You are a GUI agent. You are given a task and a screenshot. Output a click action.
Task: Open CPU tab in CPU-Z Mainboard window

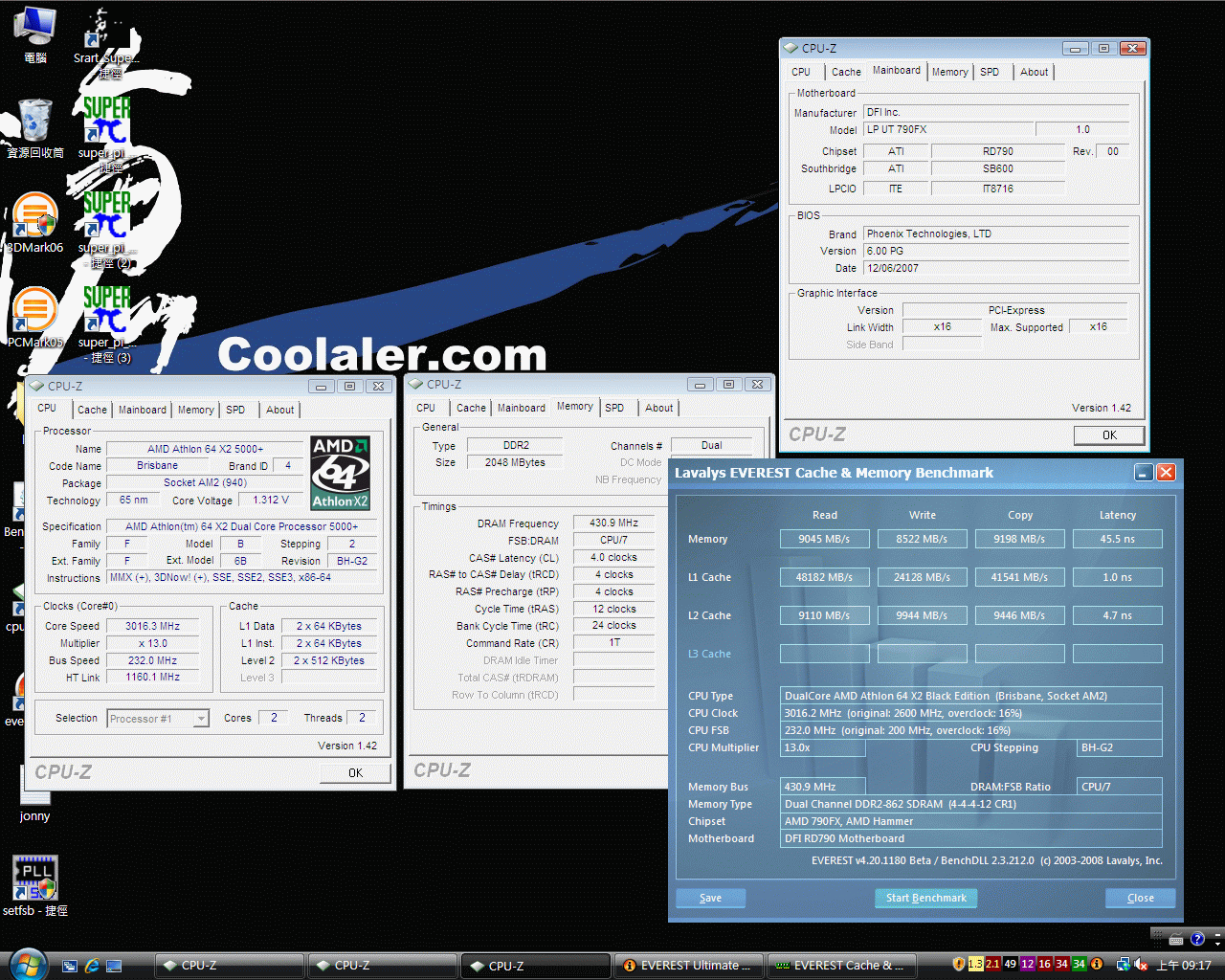801,72
